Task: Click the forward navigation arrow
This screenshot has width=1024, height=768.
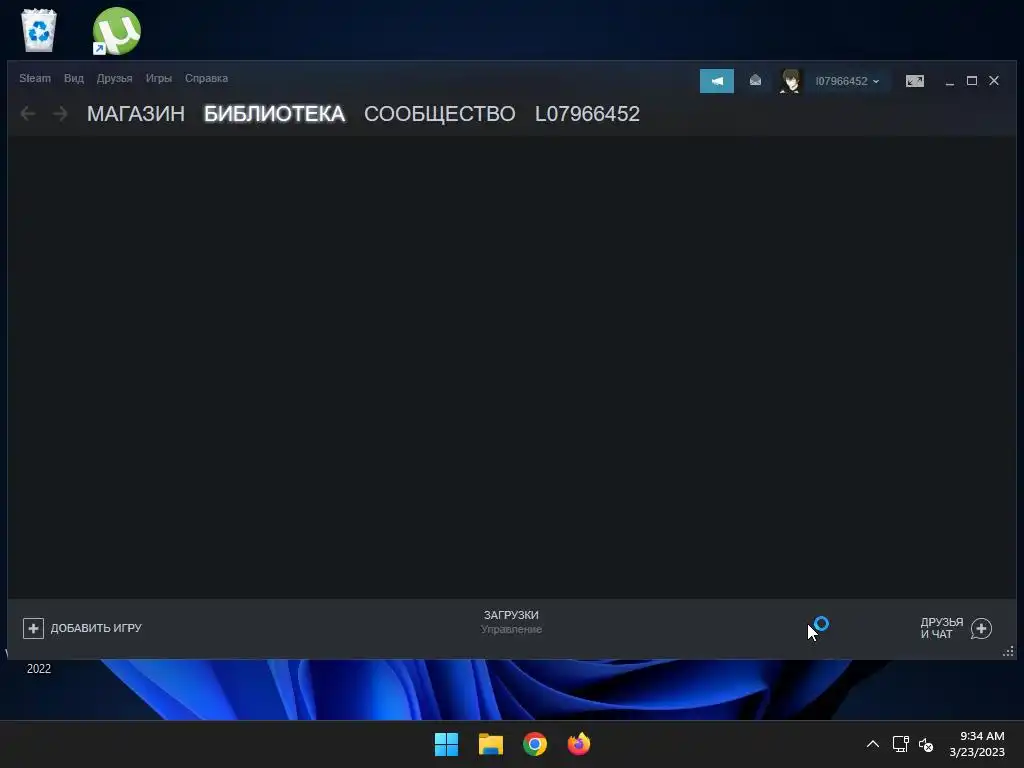Action: (x=60, y=114)
